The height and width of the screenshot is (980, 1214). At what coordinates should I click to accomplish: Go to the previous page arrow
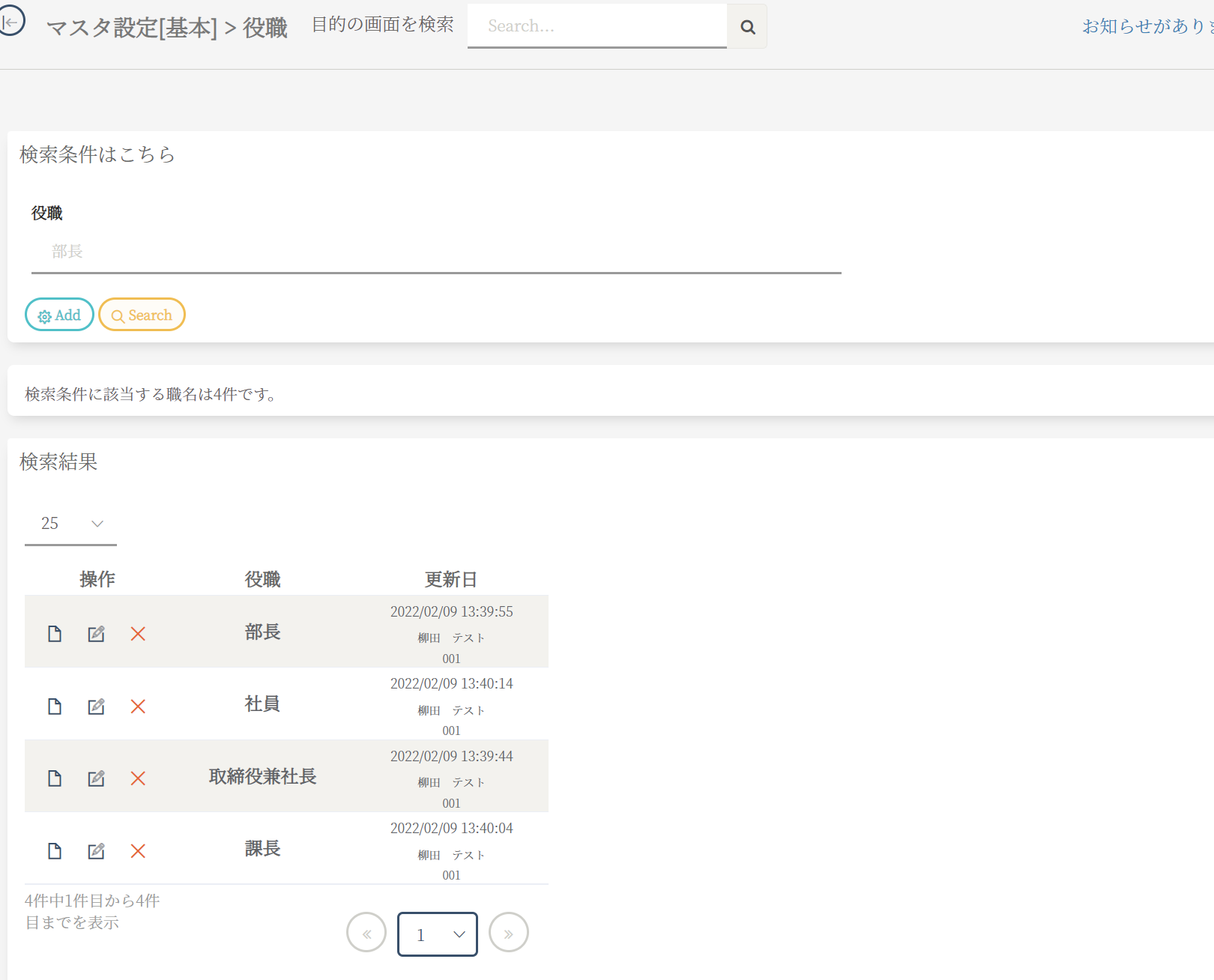[366, 933]
